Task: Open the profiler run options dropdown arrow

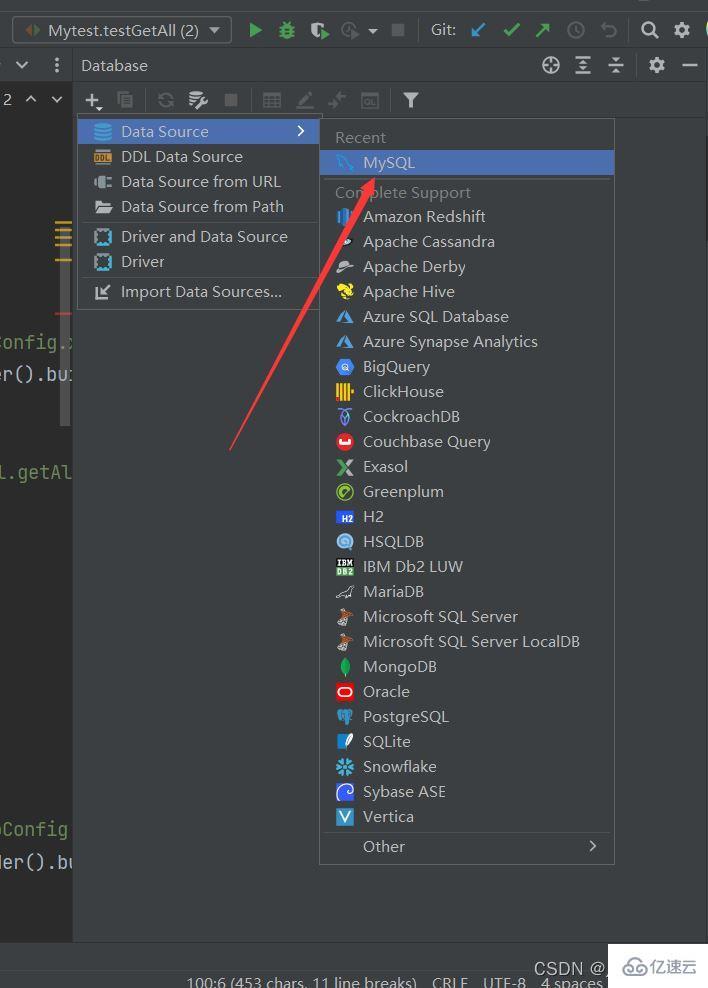Action: click(x=373, y=30)
